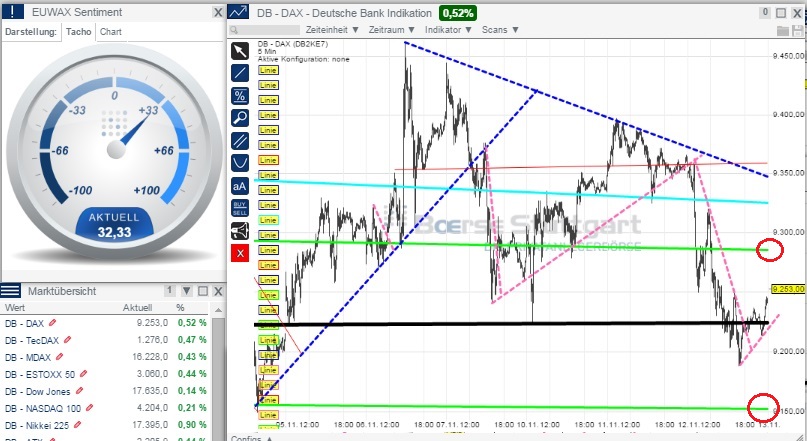Image resolution: width=807 pixels, height=441 pixels.
Task: Switch to the Chart display tab
Action: (x=111, y=31)
